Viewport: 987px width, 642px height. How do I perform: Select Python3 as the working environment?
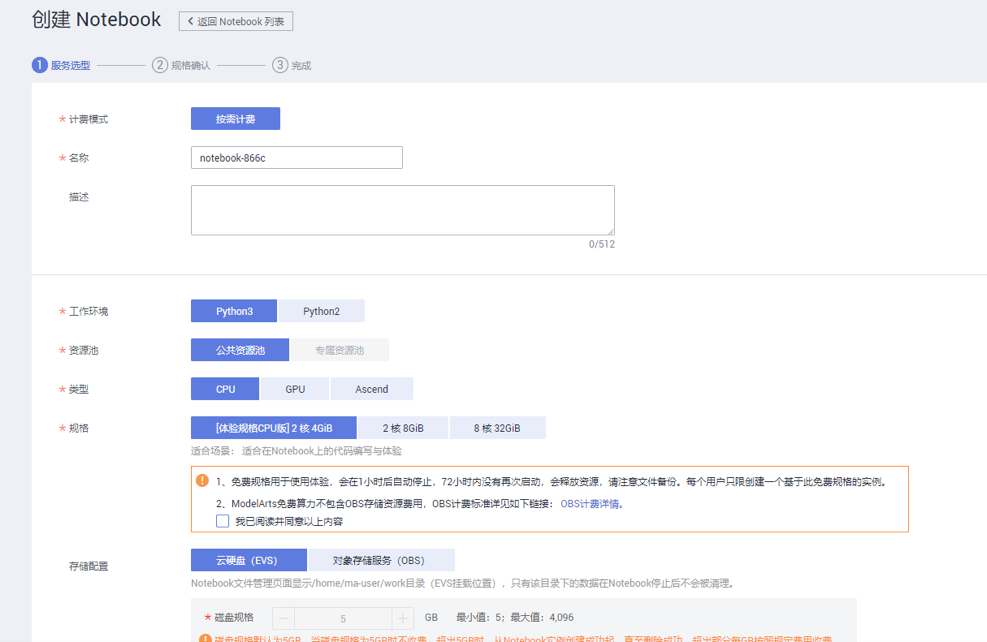coord(233,310)
